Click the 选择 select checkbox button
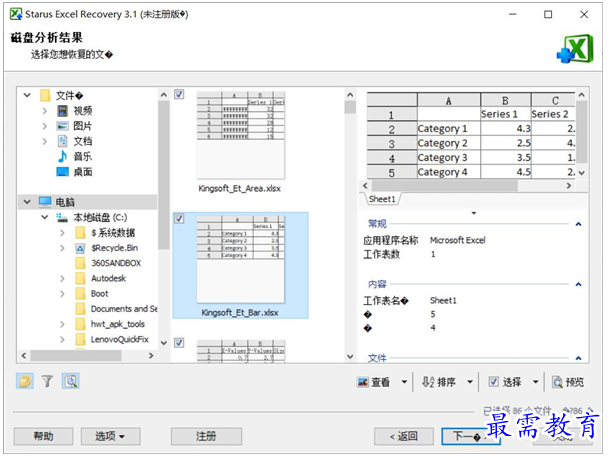608x457 pixels. (x=505, y=382)
